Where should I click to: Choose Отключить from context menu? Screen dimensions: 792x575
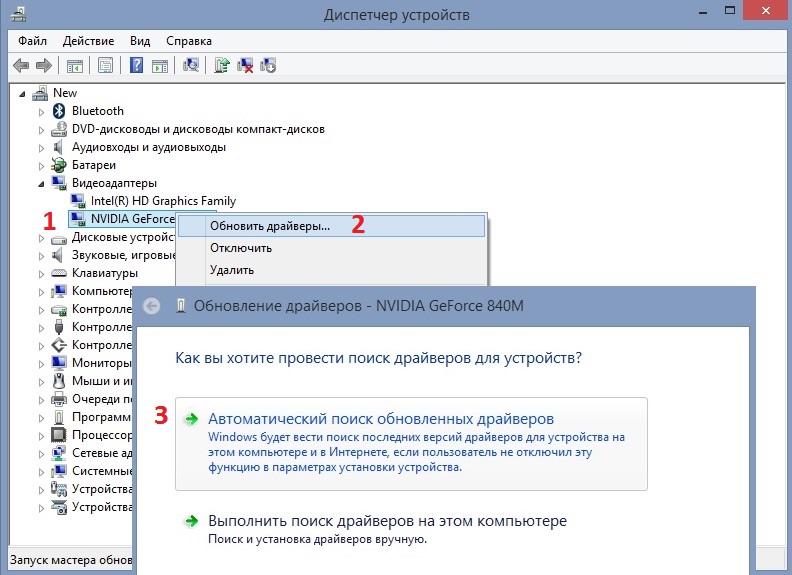point(331,248)
